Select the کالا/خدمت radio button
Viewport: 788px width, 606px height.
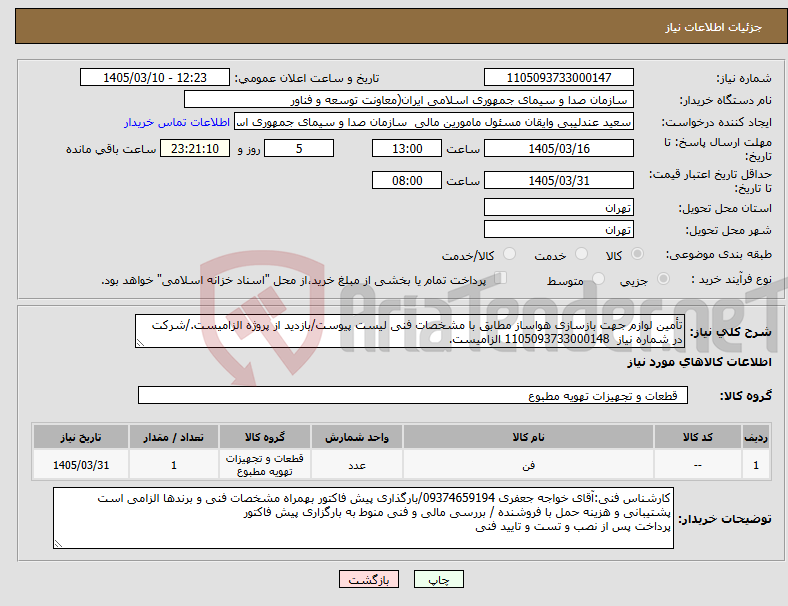510,254
